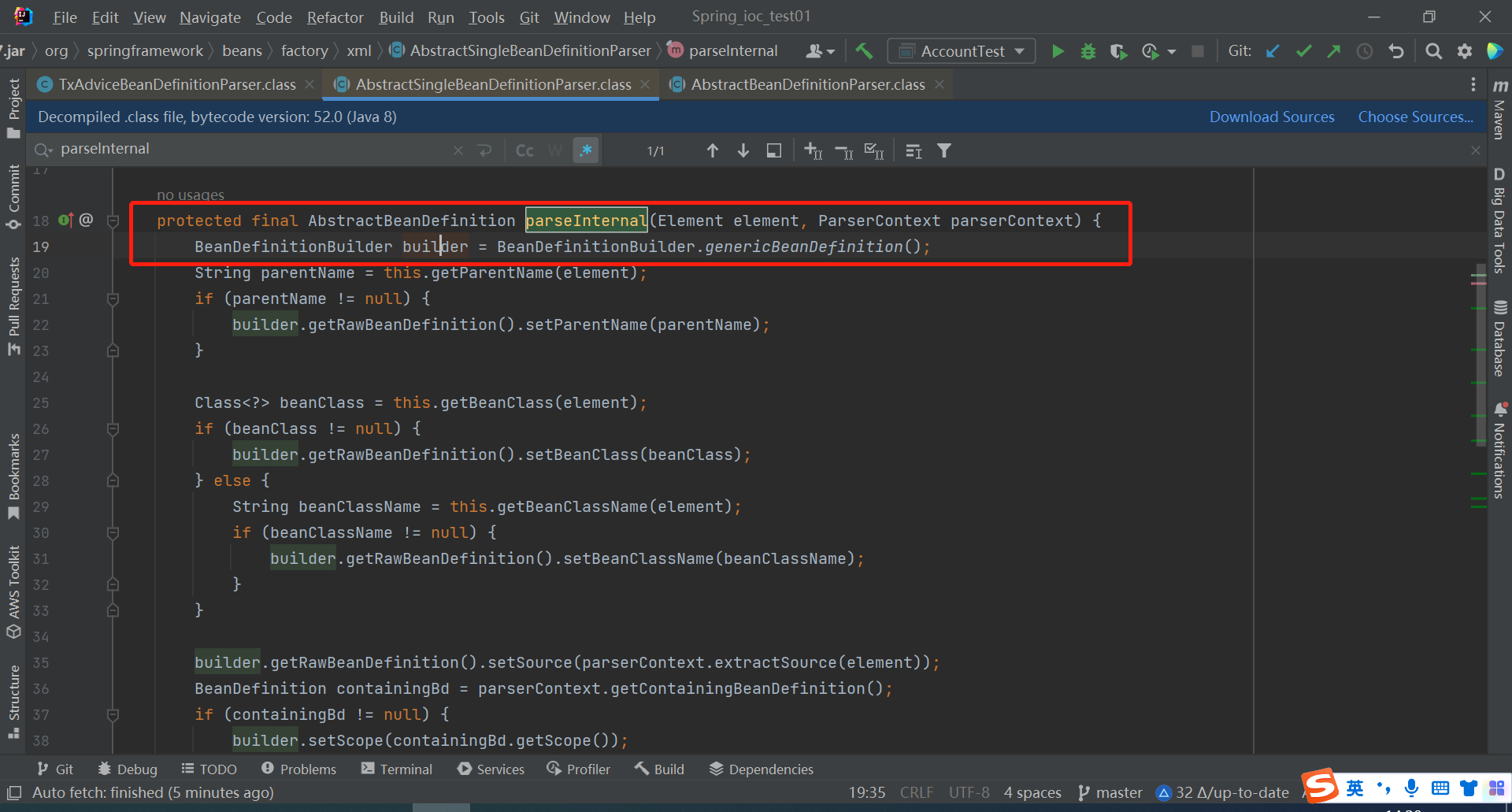
Task: Switch to the TxAdviceBeanDefinitionParser.class tab
Action: click(169, 84)
